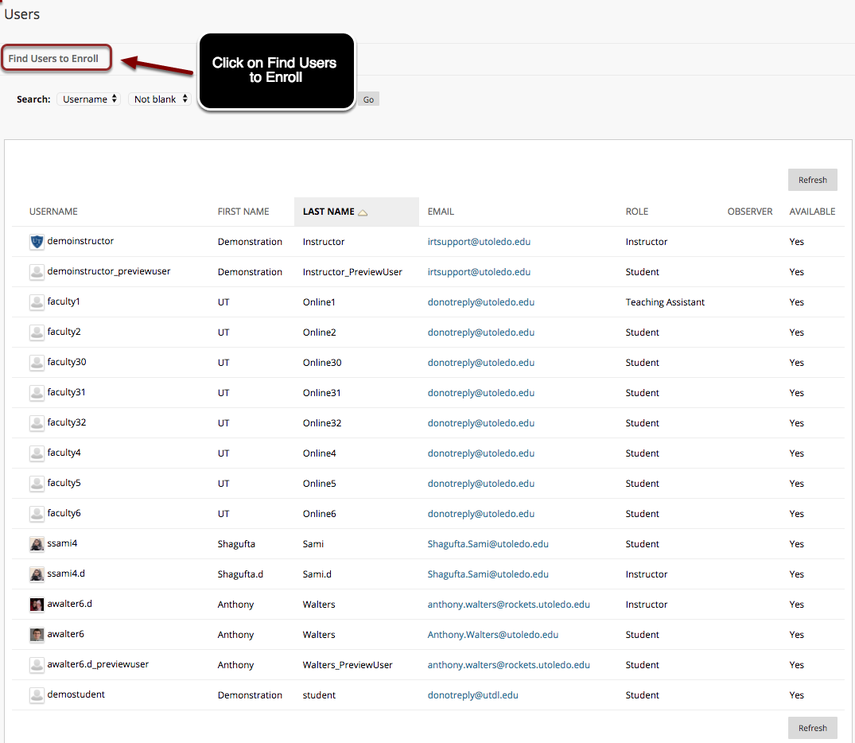Click the Find Users to Enroll button
The height and width of the screenshot is (743, 855).
click(56, 58)
